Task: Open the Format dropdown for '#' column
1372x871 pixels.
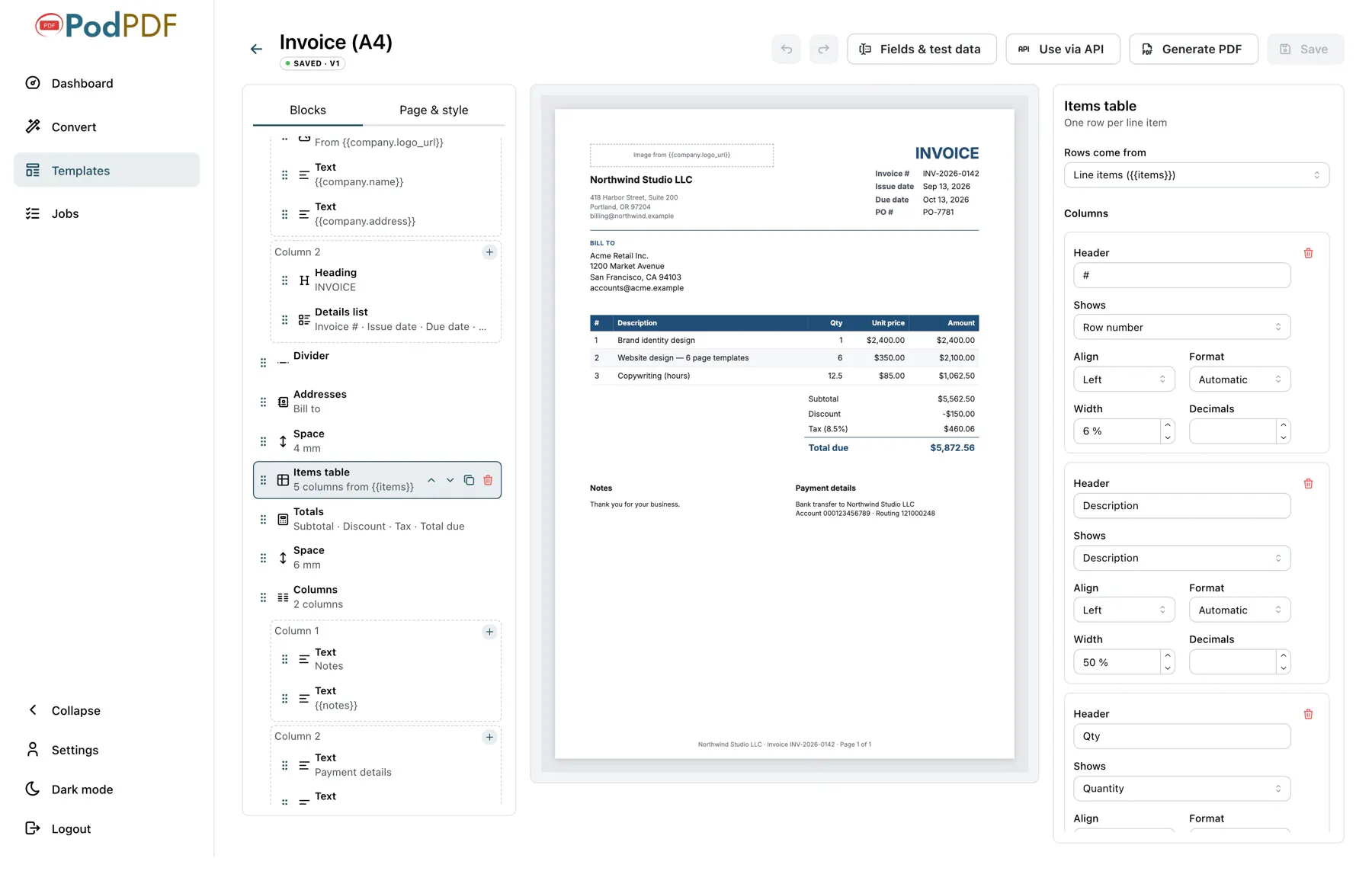Action: [x=1239, y=380]
